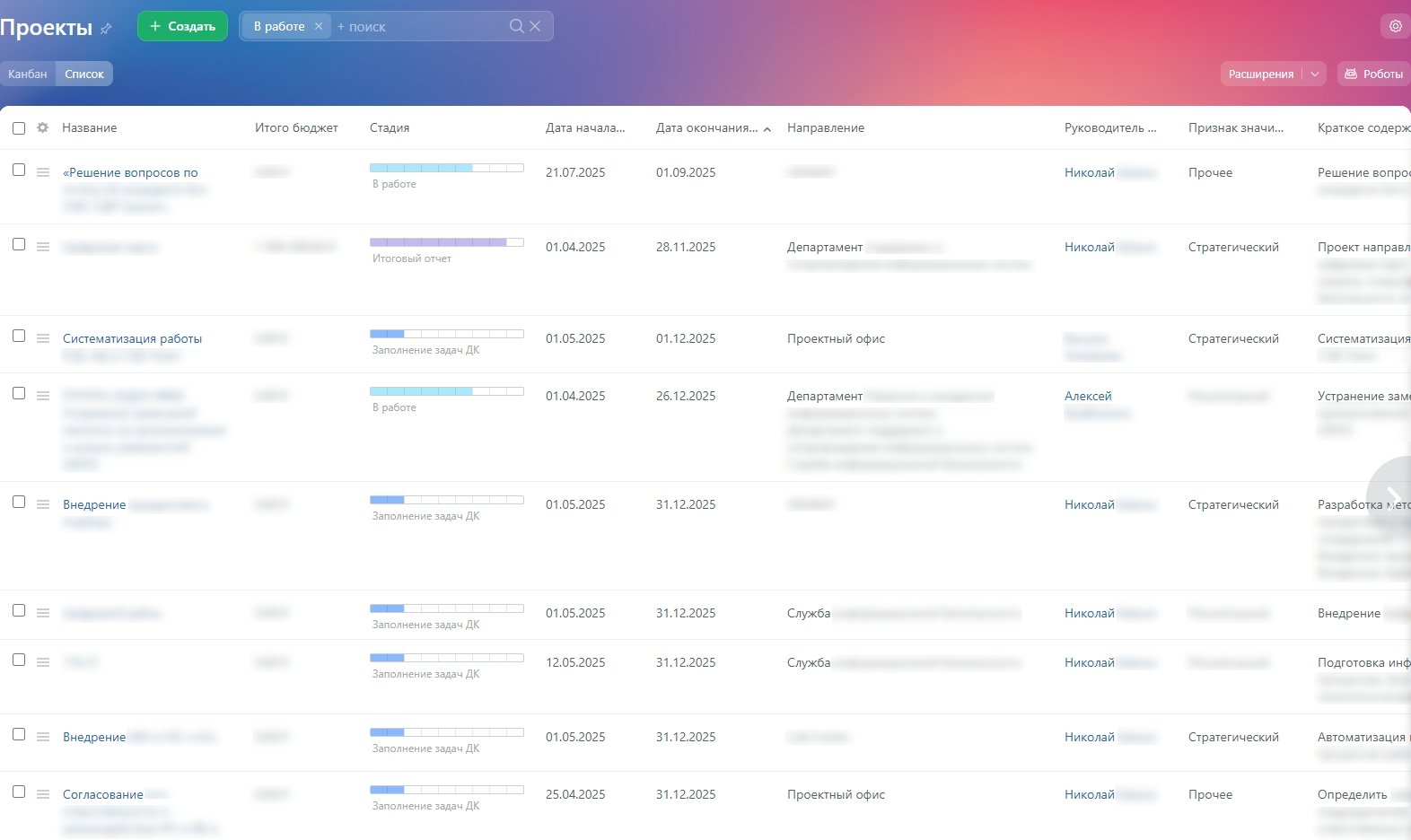1411x840 pixels.
Task: Open row menu for 'Согласование' project
Action: point(43,794)
